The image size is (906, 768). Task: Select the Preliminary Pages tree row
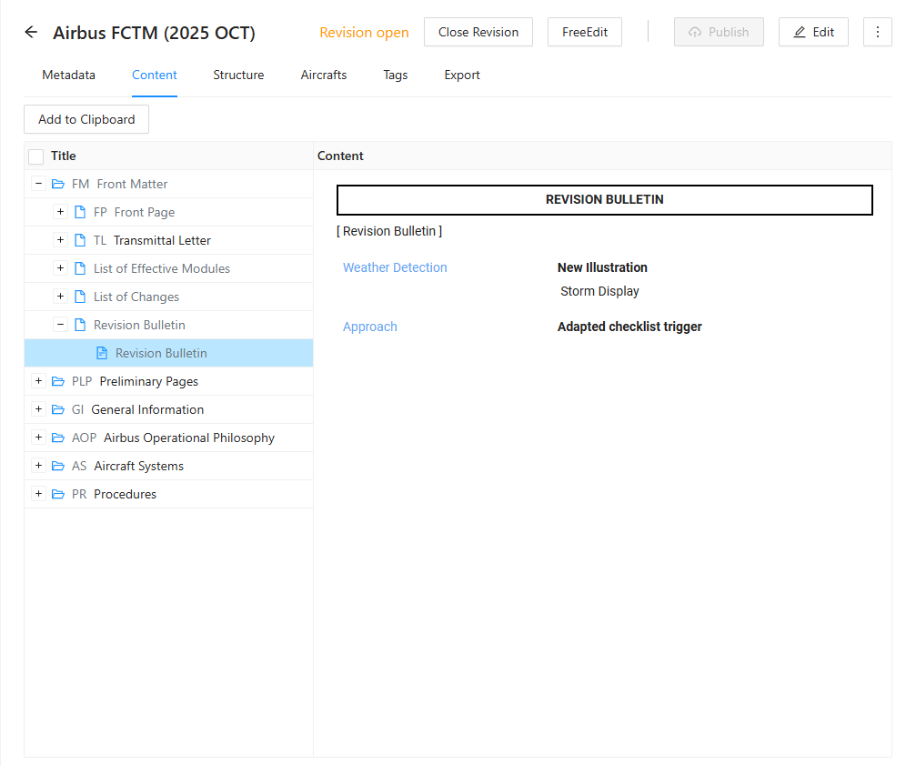pyautogui.click(x=169, y=381)
